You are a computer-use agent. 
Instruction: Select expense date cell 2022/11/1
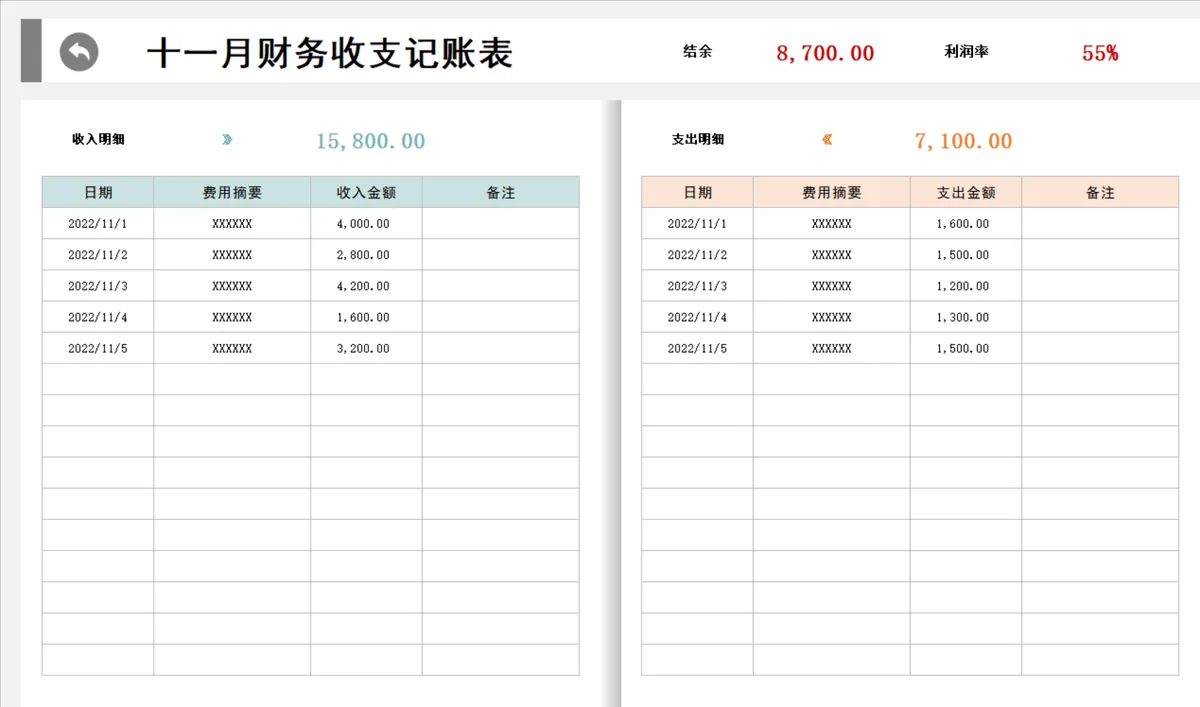[697, 224]
